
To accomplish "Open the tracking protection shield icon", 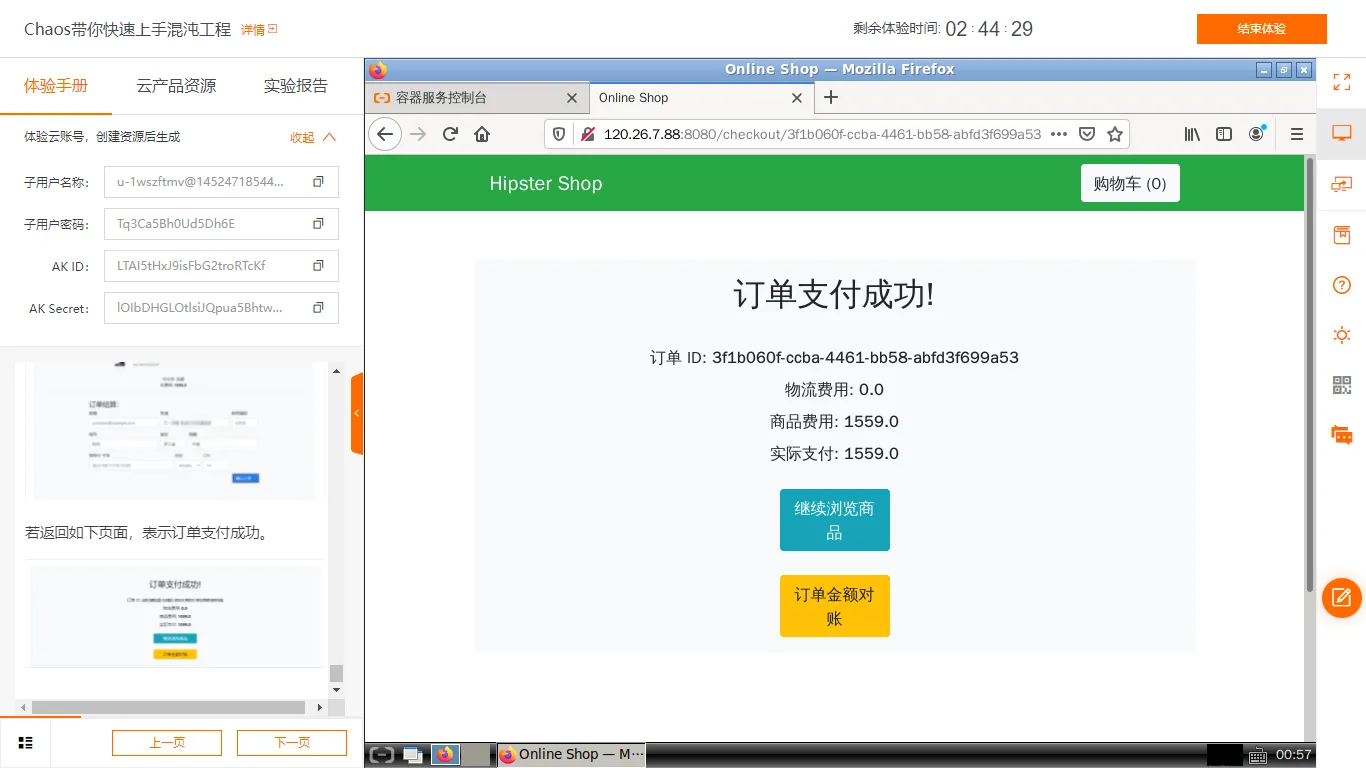I will click(560, 134).
